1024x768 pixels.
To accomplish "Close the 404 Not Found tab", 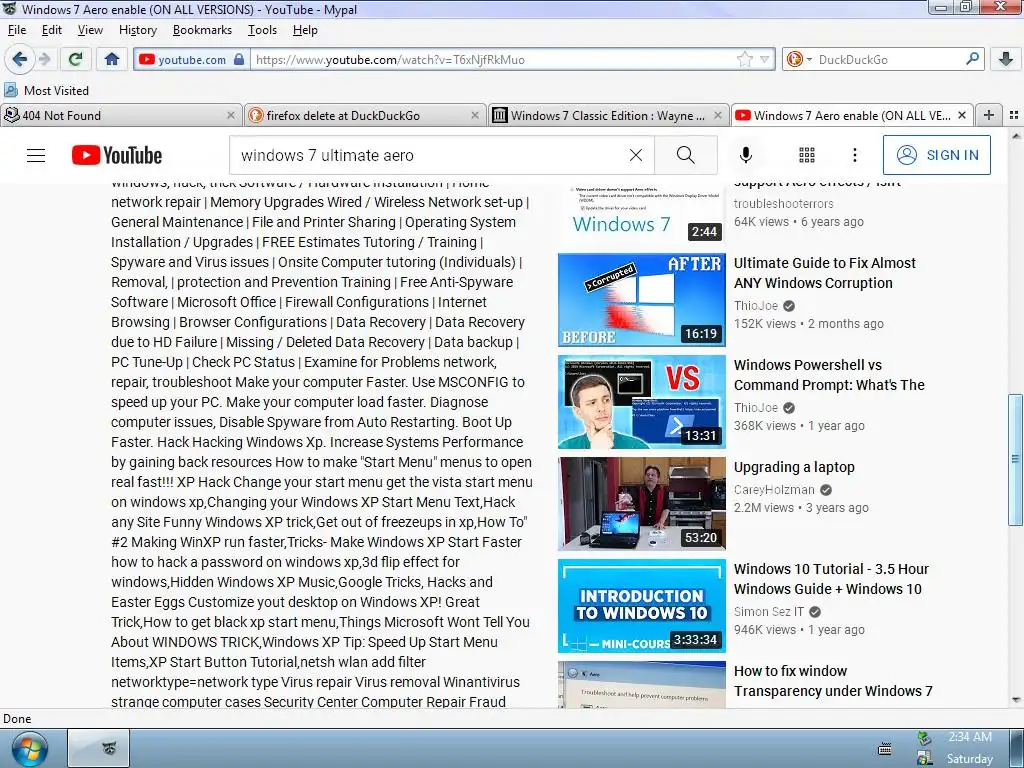I will (x=231, y=116).
